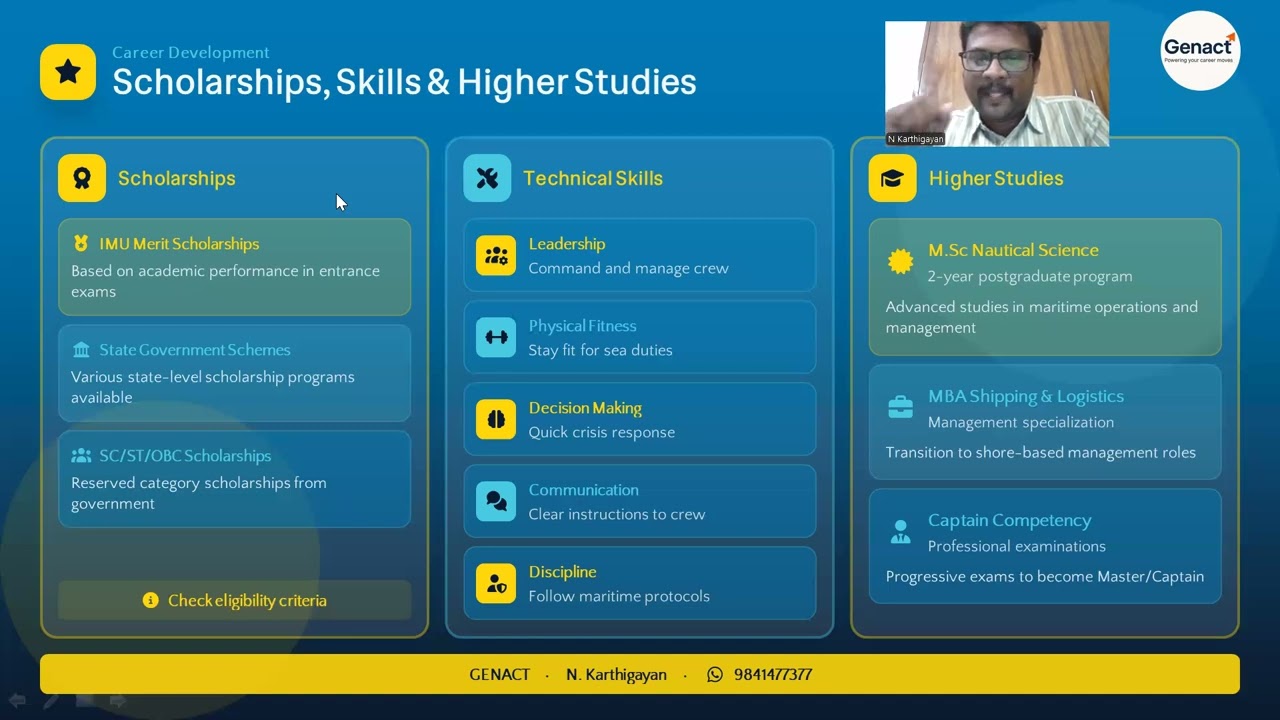Click the MBA Shipping & Logistics briefcase icon
The image size is (1280, 720).
click(901, 408)
